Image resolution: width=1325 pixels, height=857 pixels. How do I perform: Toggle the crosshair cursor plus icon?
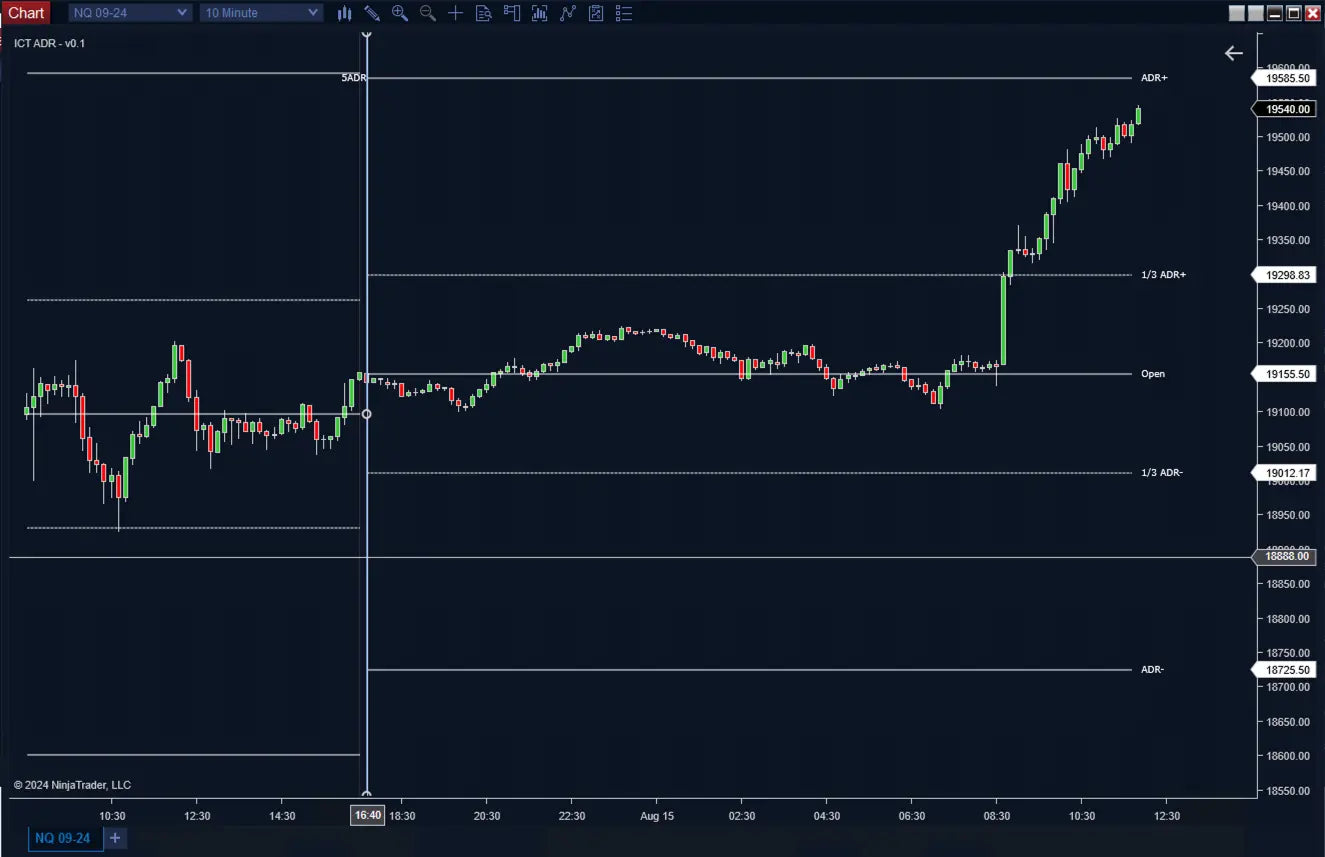(x=456, y=13)
